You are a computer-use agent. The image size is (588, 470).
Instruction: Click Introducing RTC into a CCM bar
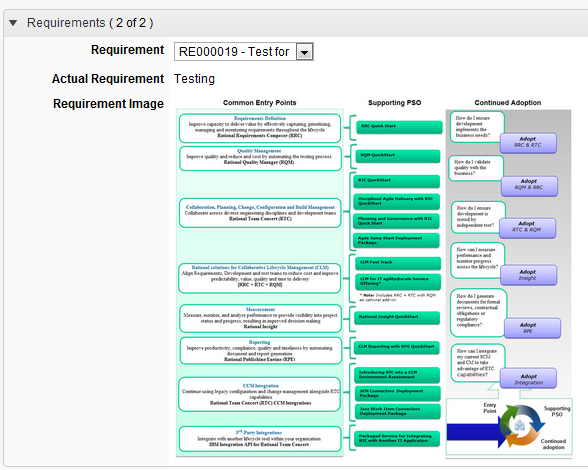coord(397,375)
